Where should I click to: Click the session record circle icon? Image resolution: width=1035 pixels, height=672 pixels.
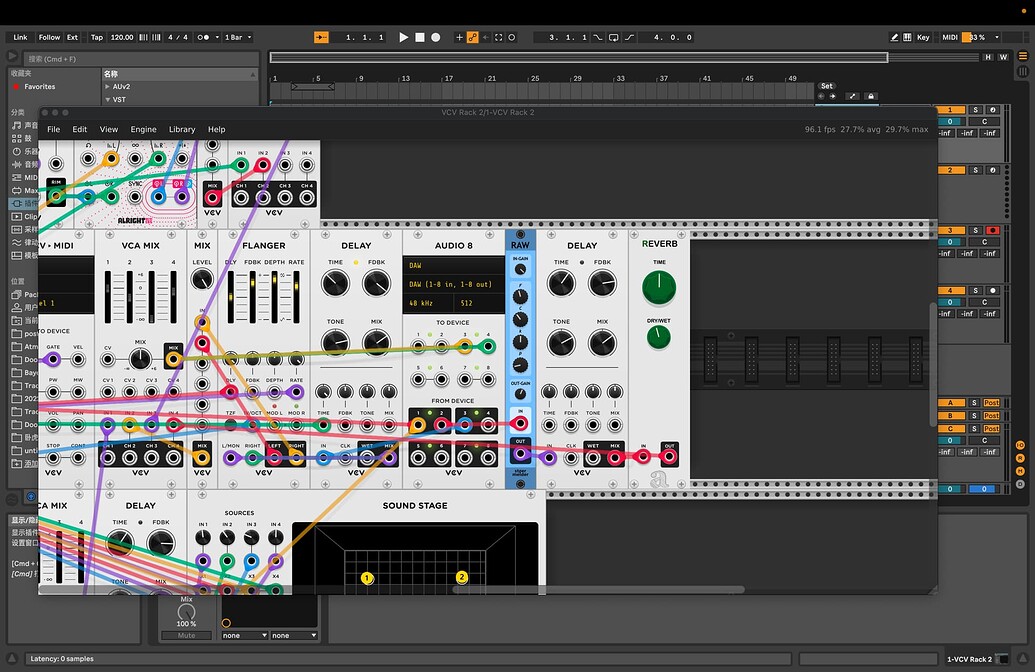(512, 38)
